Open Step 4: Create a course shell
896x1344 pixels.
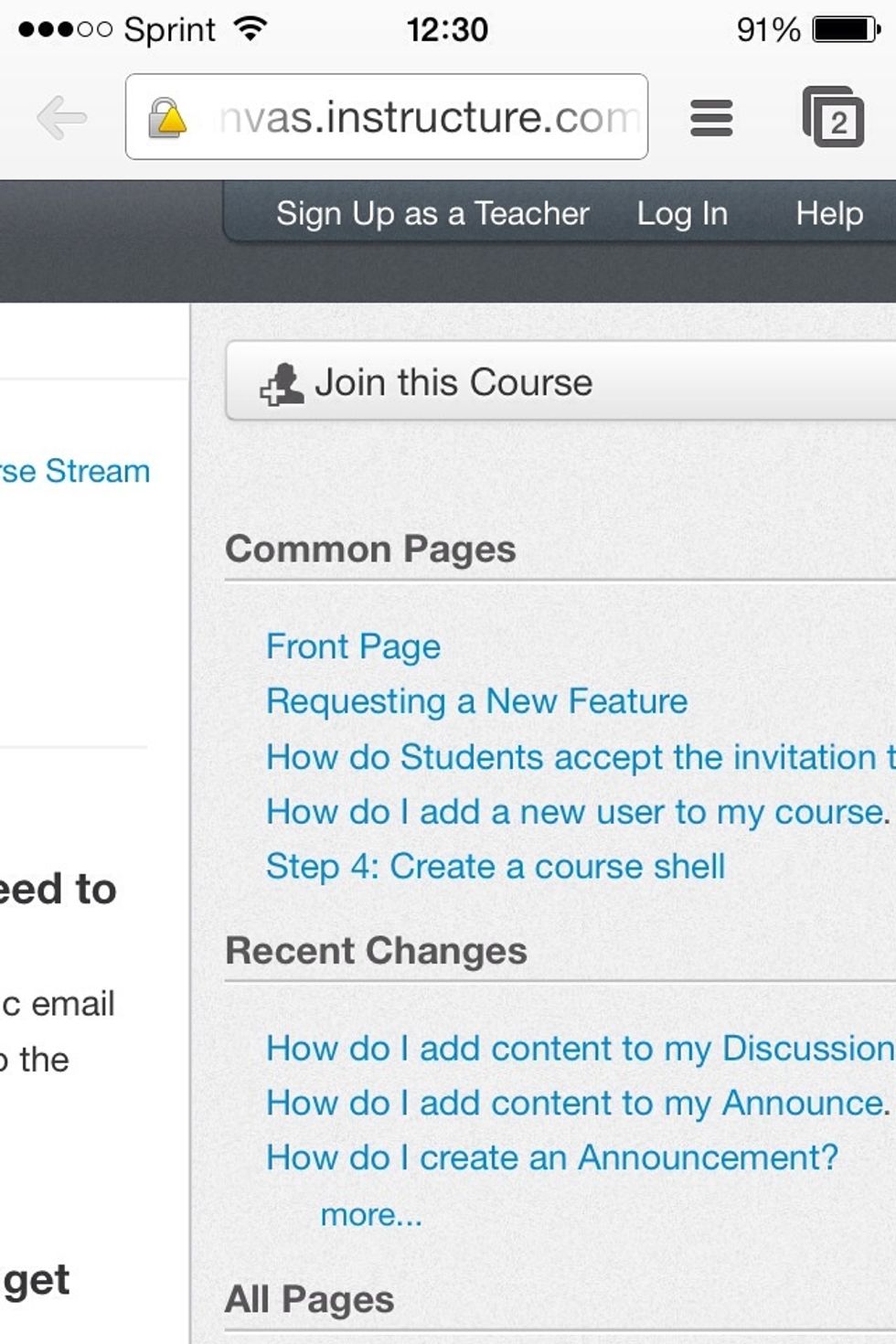[x=495, y=866]
